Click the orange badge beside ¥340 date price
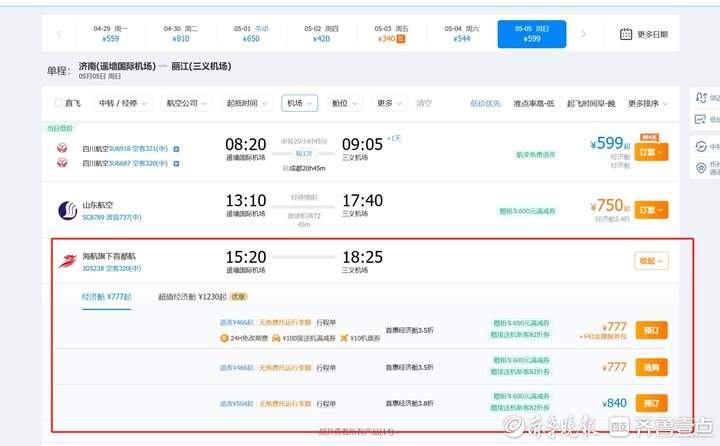Viewport: 720px width, 446px height. (x=400, y=39)
